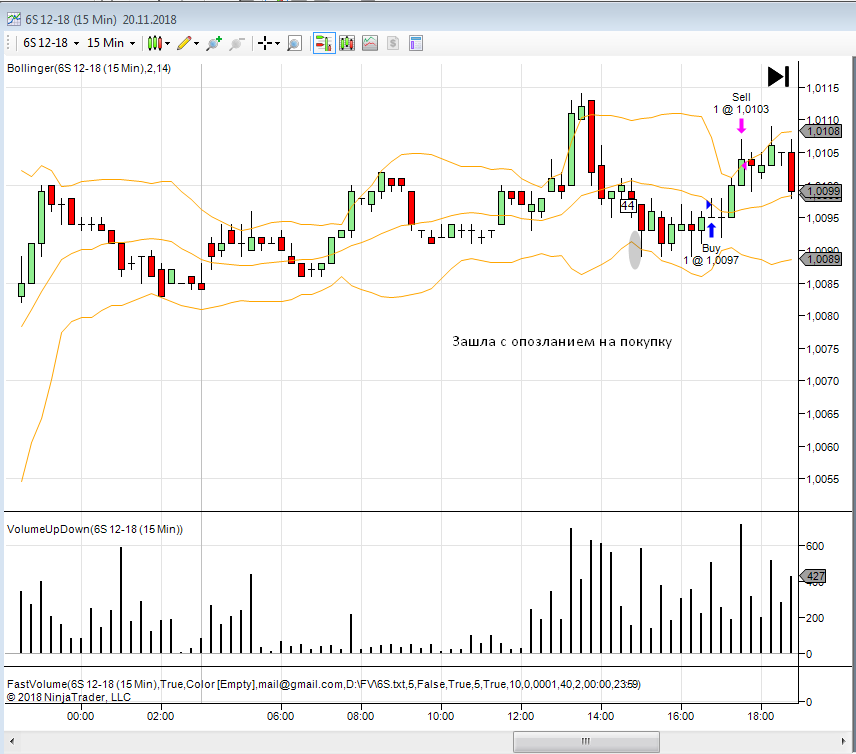
Task: Click the 1,0099 price marker
Action: pos(821,191)
